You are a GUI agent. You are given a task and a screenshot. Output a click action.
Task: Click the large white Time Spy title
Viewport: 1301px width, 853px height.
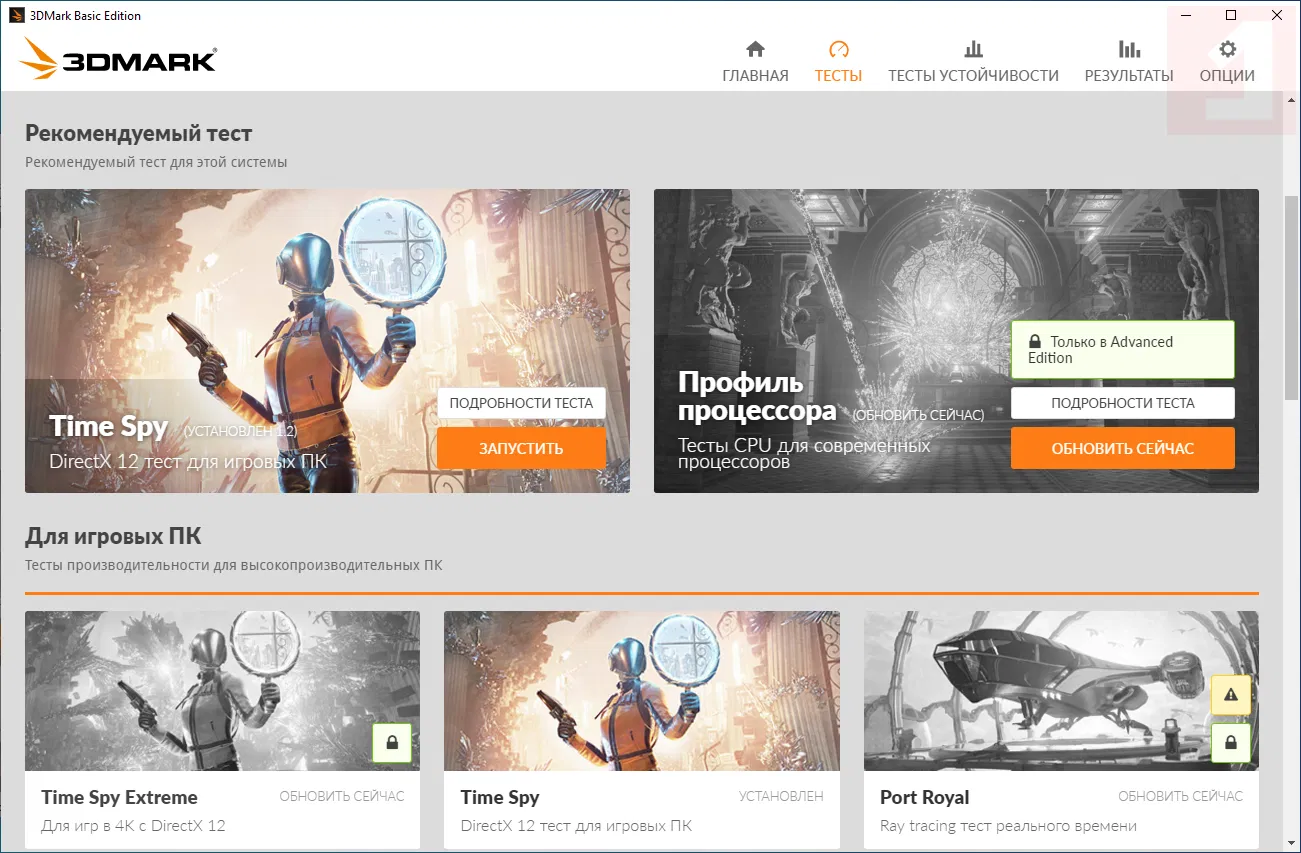pyautogui.click(x=109, y=426)
